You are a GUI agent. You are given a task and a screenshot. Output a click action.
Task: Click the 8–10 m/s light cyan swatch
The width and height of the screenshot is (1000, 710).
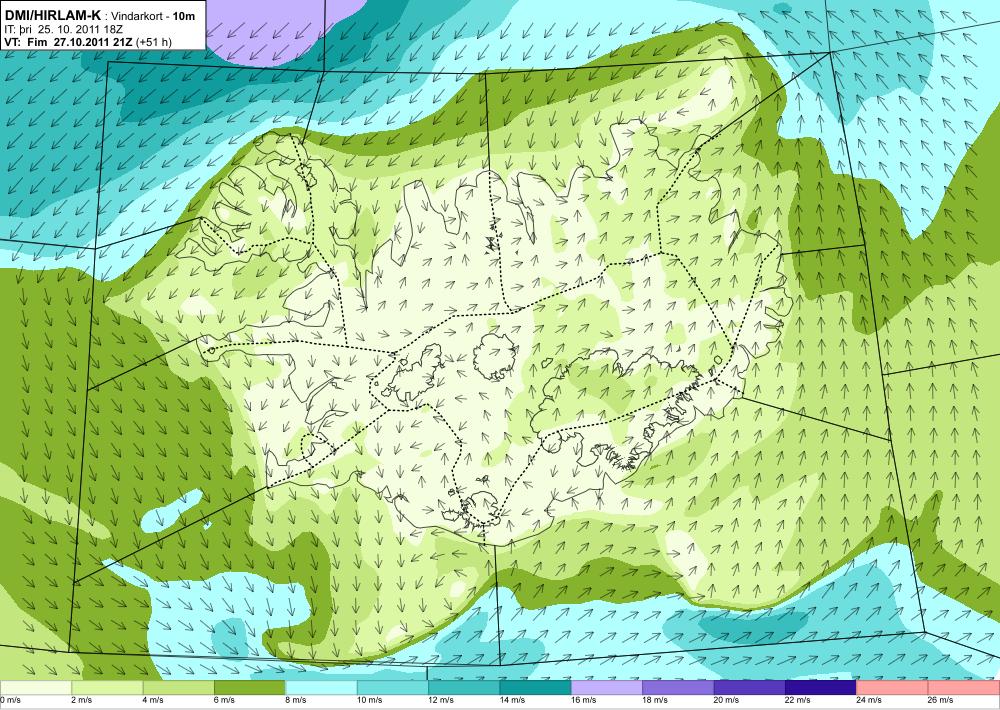pos(321,688)
